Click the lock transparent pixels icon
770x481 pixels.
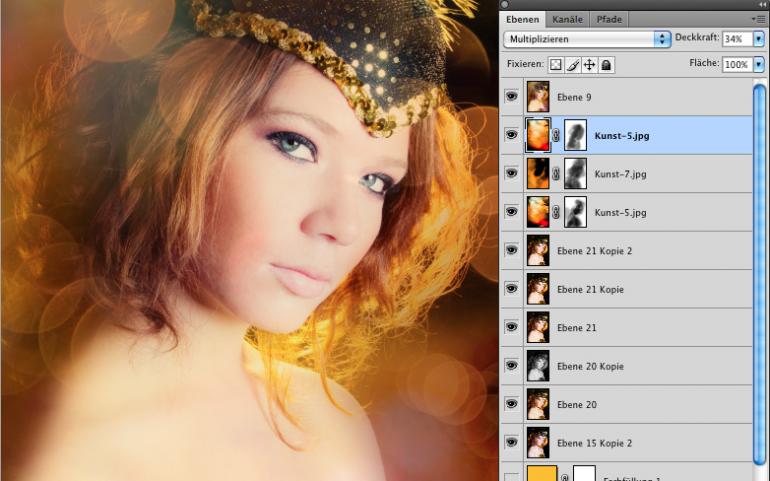[x=556, y=65]
